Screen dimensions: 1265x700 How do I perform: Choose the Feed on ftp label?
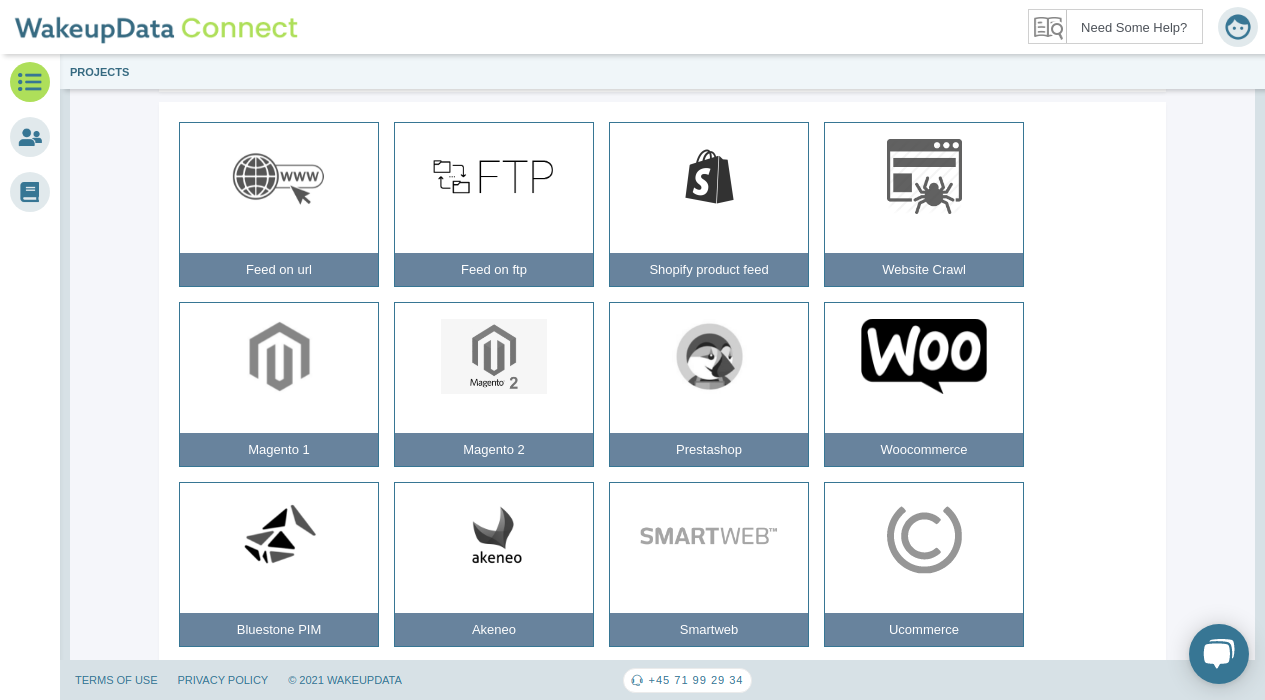coord(494,270)
